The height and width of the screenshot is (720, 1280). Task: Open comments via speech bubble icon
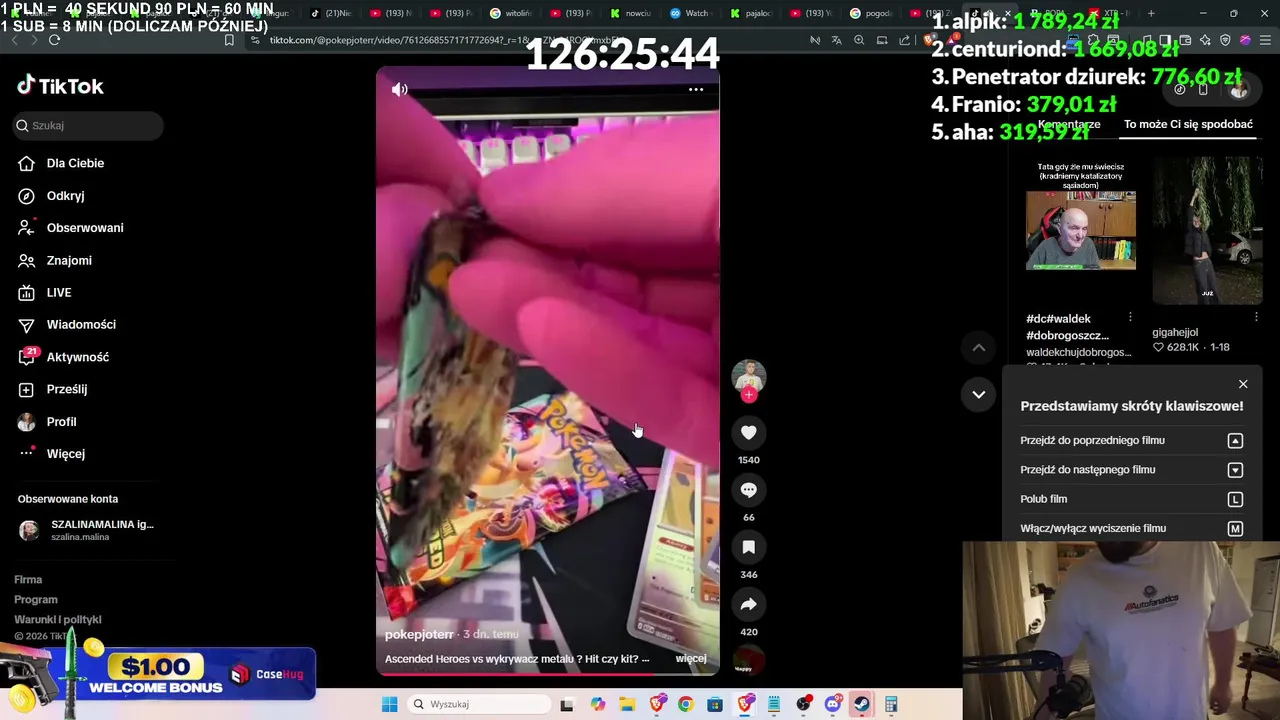749,490
